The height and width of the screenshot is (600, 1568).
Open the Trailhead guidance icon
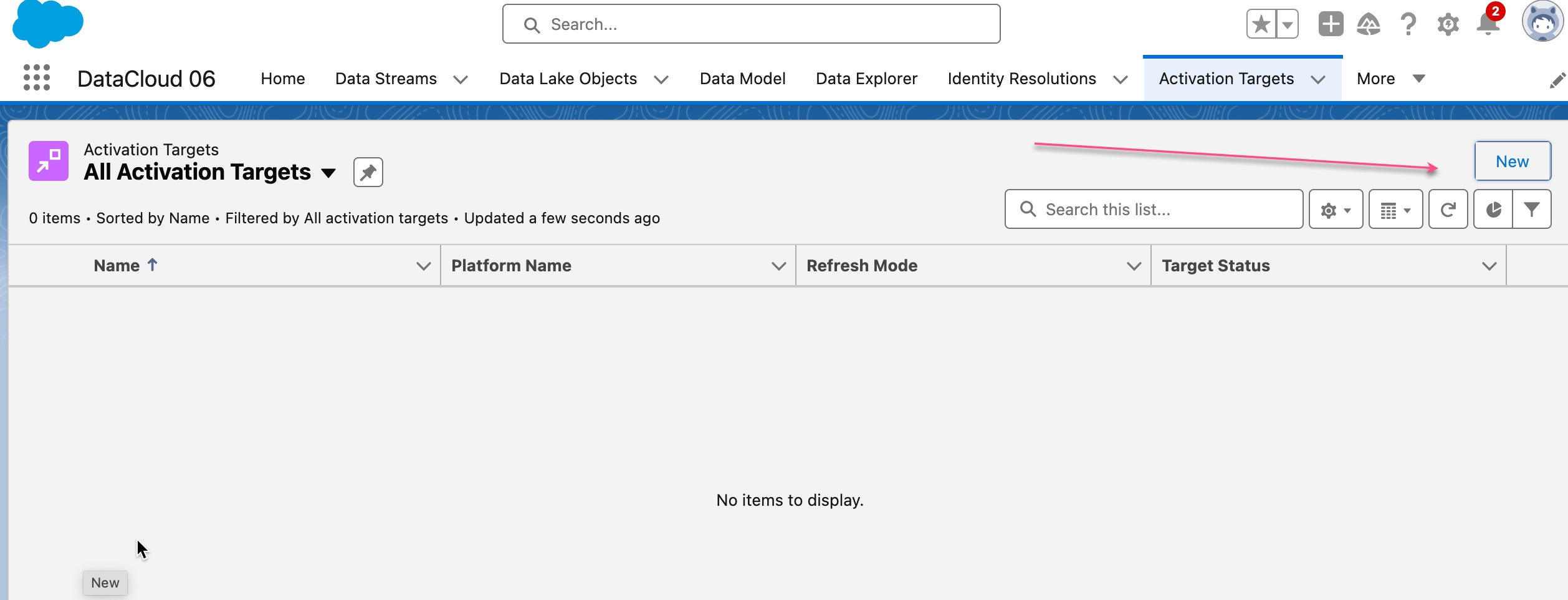[1369, 24]
